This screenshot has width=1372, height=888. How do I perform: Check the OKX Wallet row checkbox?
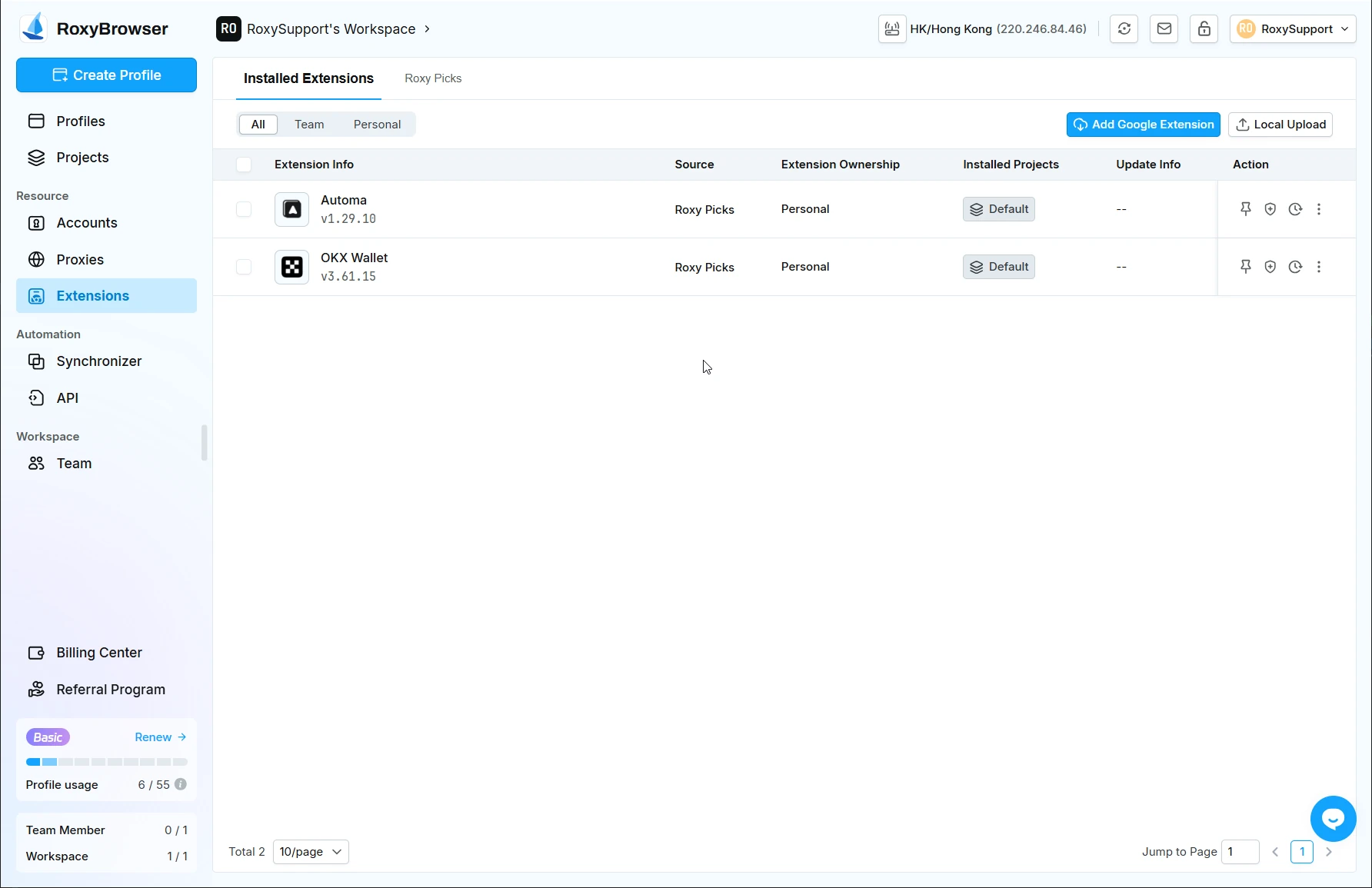(244, 267)
